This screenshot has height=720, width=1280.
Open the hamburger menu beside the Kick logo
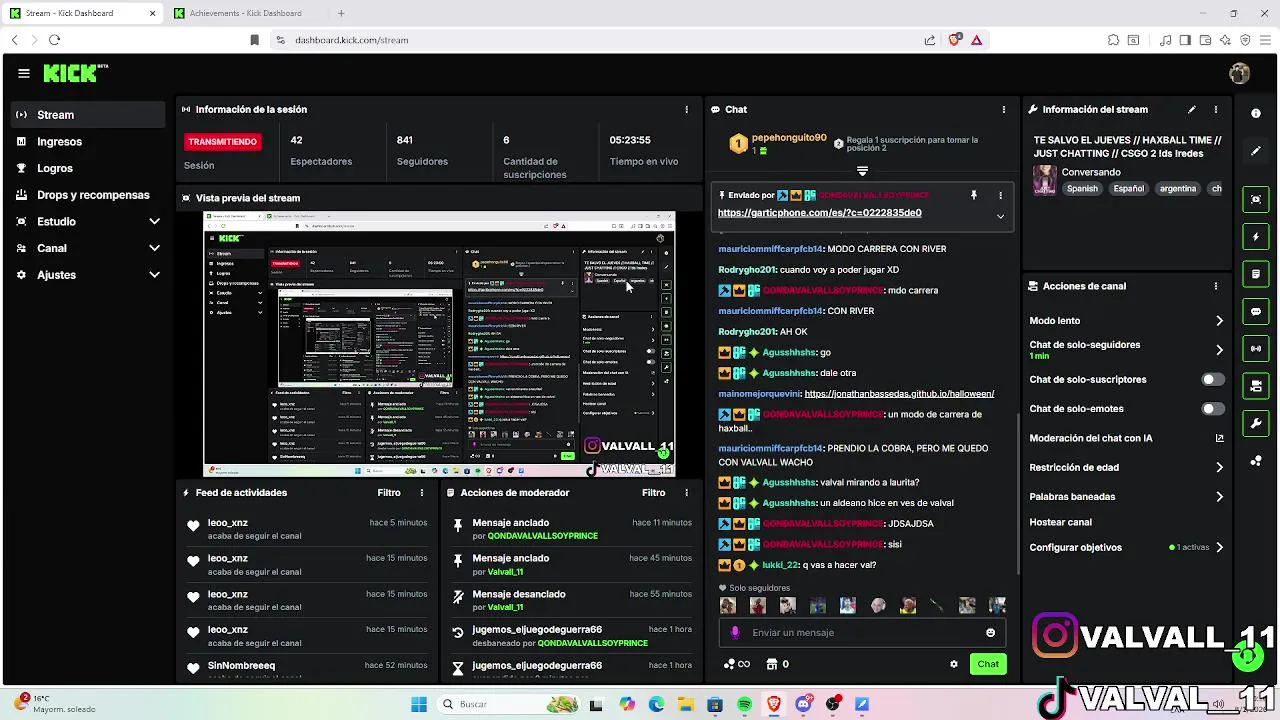tap(24, 73)
